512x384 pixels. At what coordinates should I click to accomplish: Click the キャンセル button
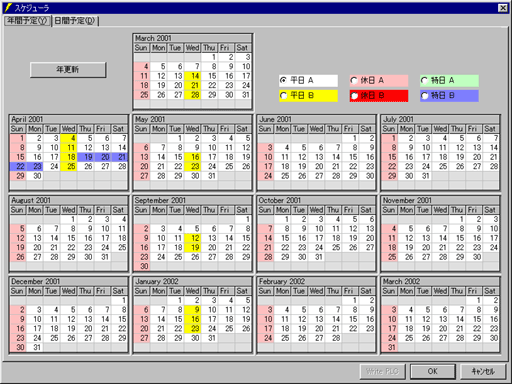[483, 371]
